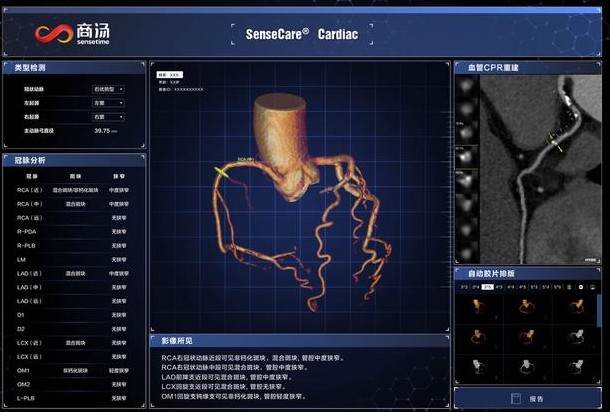Click the 自动胶片排版 panel header

point(528,273)
